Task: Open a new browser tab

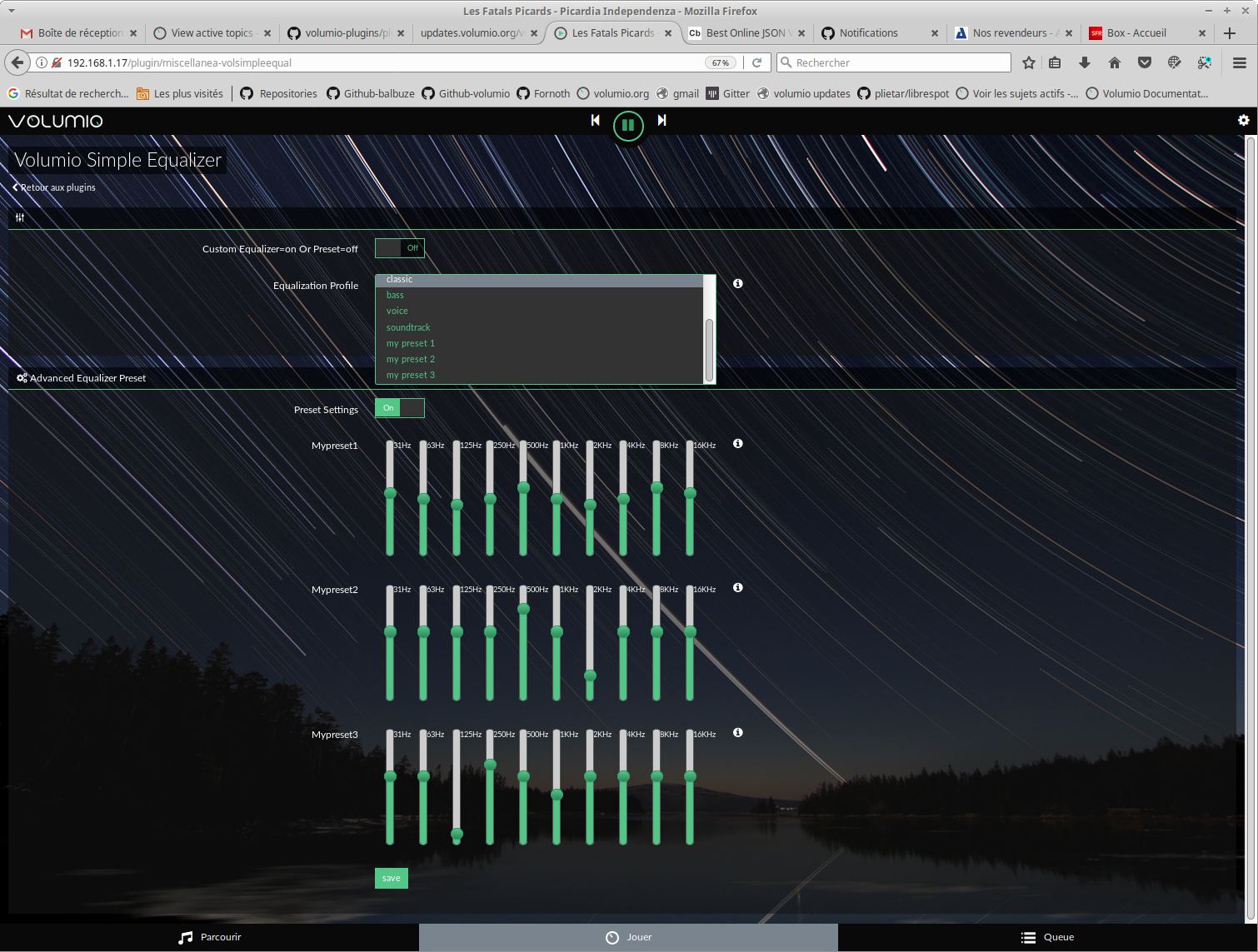Action: click(1230, 33)
